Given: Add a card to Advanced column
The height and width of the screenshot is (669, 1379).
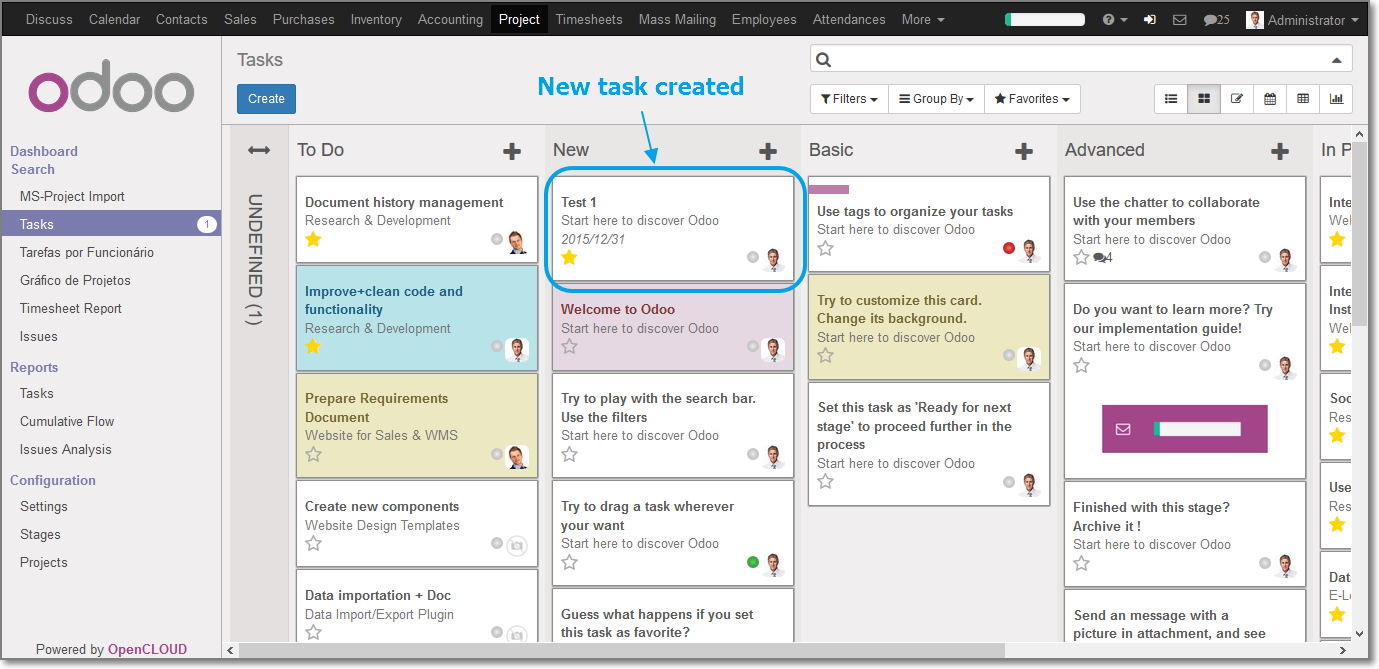Looking at the screenshot, I should point(1280,151).
